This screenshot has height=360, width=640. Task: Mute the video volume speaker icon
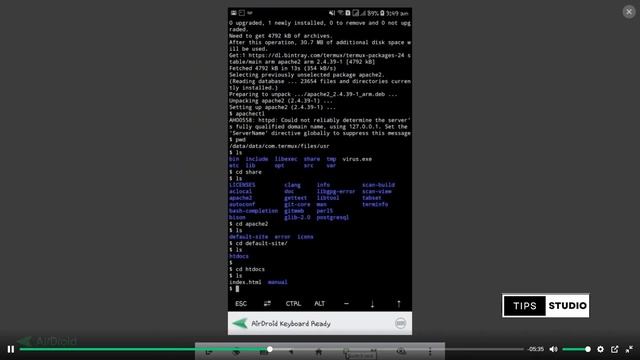[x=553, y=349]
